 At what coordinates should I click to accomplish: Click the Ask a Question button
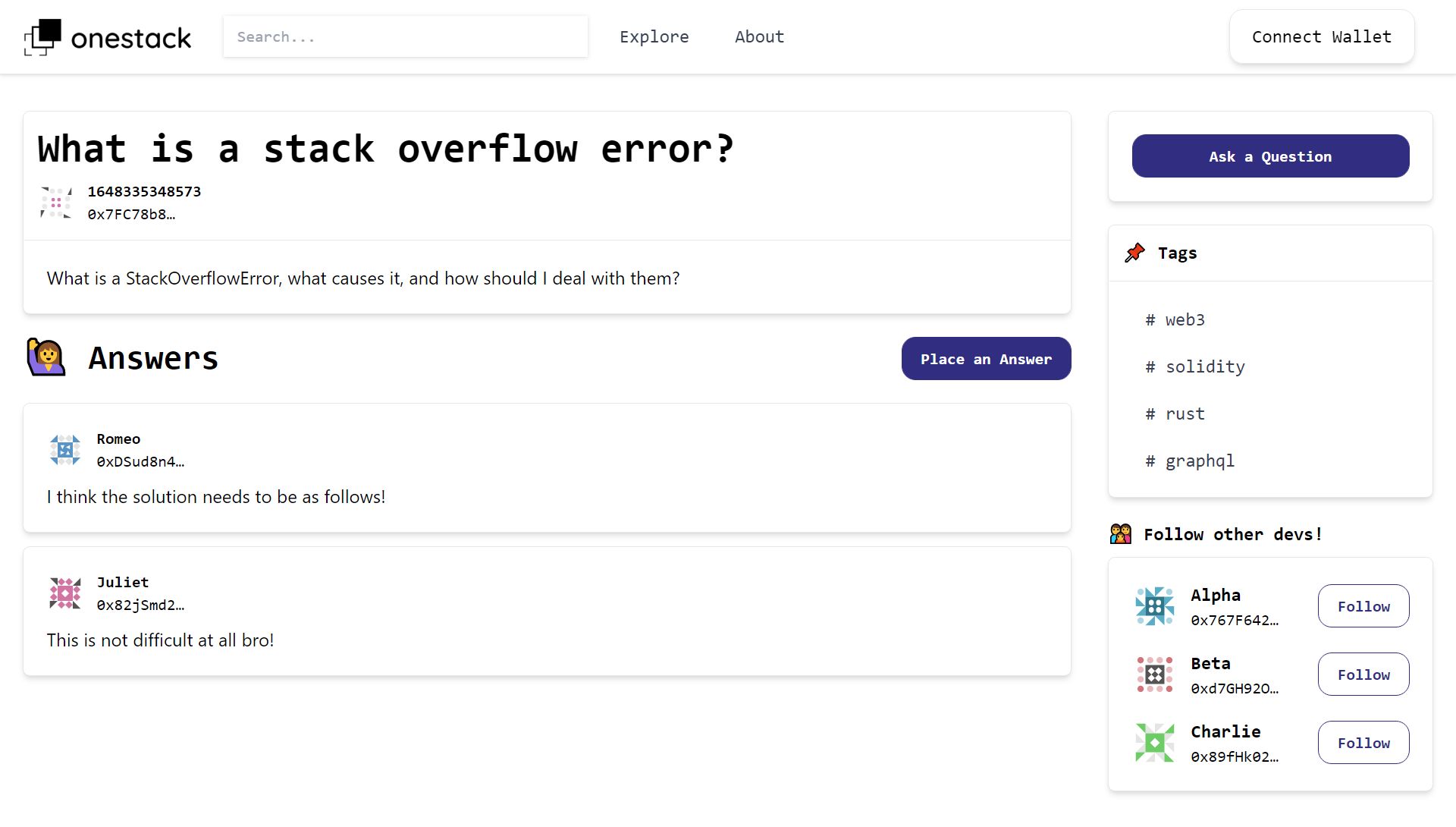pyautogui.click(x=1270, y=156)
